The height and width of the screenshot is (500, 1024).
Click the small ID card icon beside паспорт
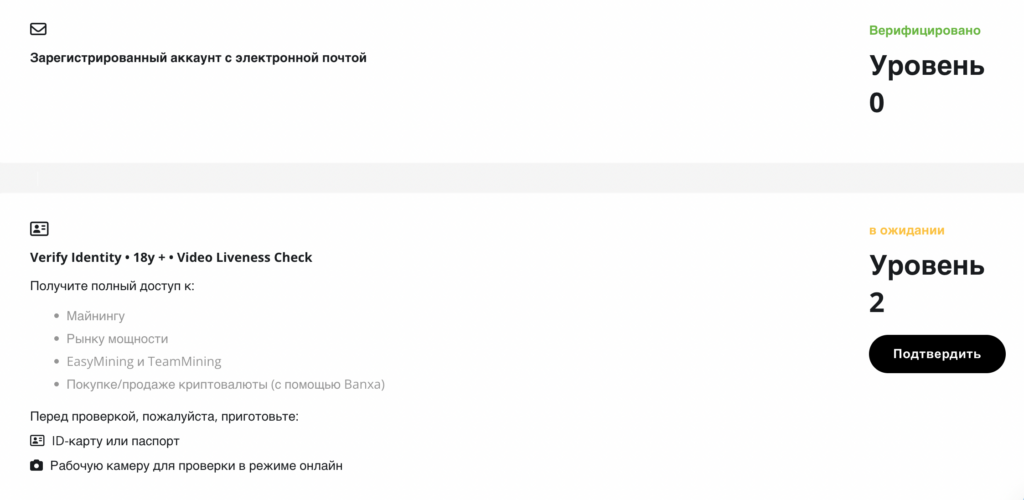pos(37,440)
